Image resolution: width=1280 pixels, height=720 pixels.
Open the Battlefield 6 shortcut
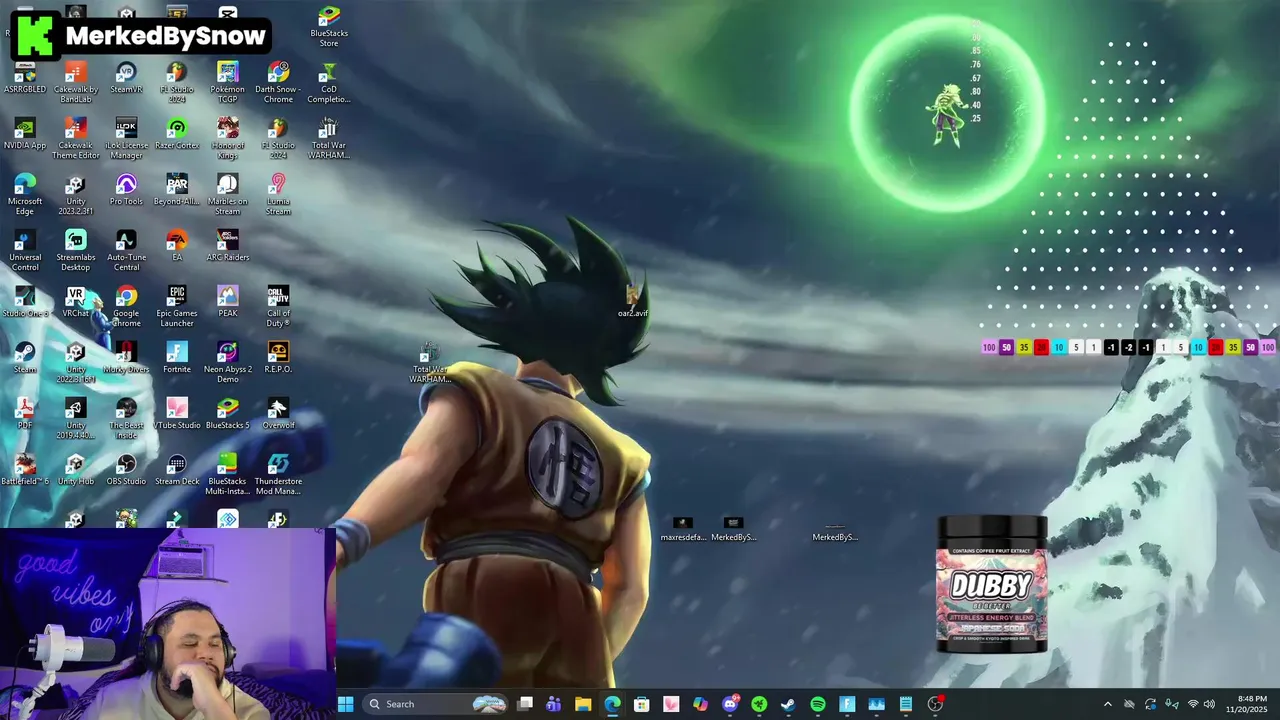(25, 471)
